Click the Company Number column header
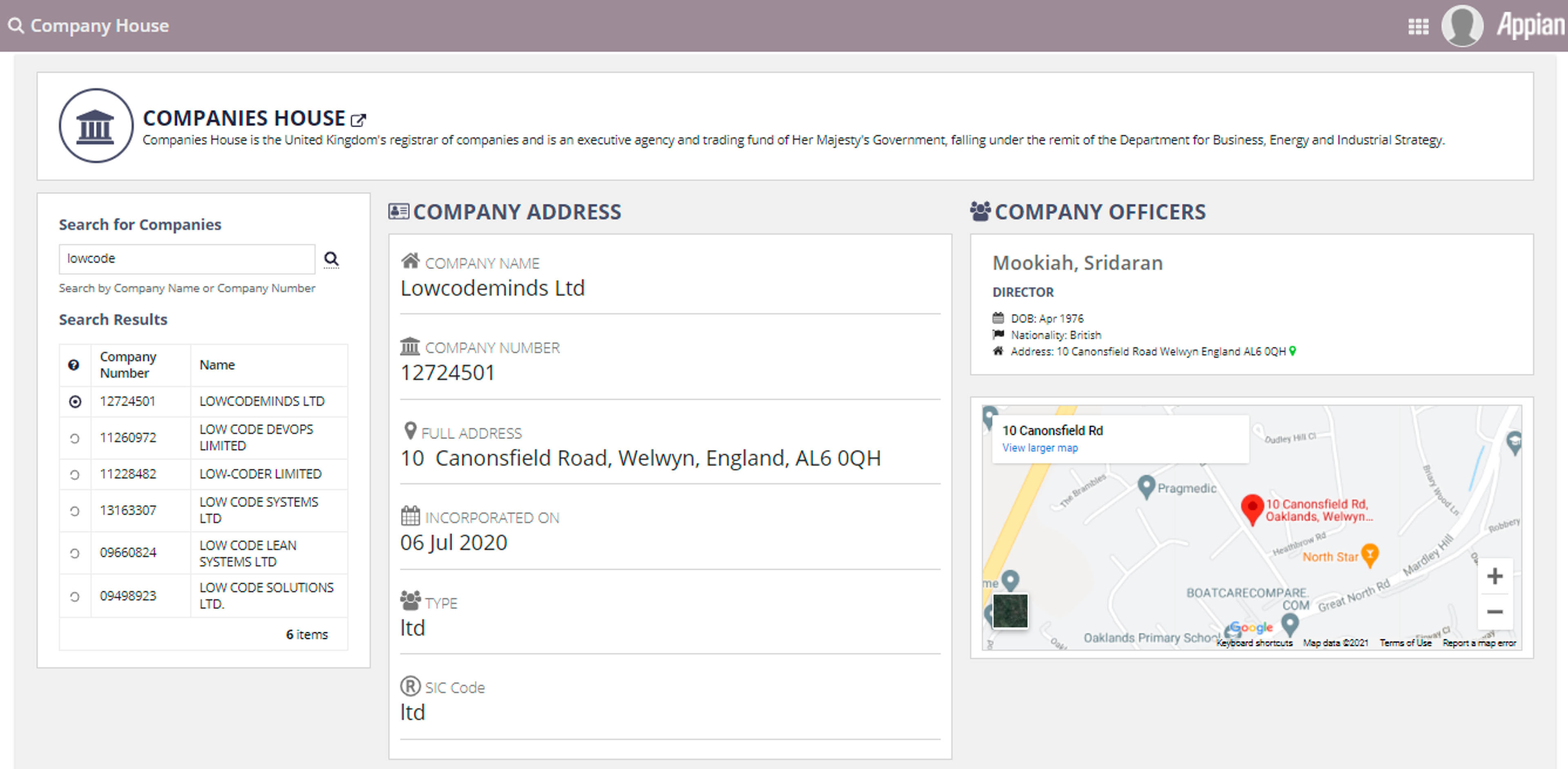Viewport: 1568px width, 769px height. [128, 365]
